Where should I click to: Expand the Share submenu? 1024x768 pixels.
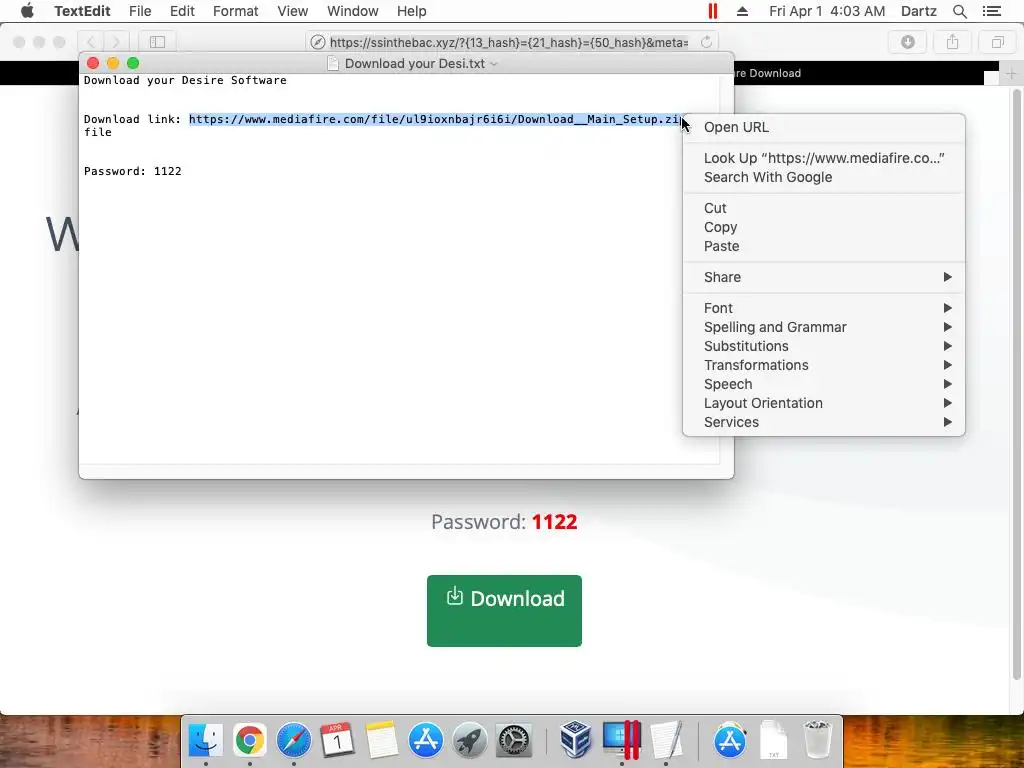[824, 277]
